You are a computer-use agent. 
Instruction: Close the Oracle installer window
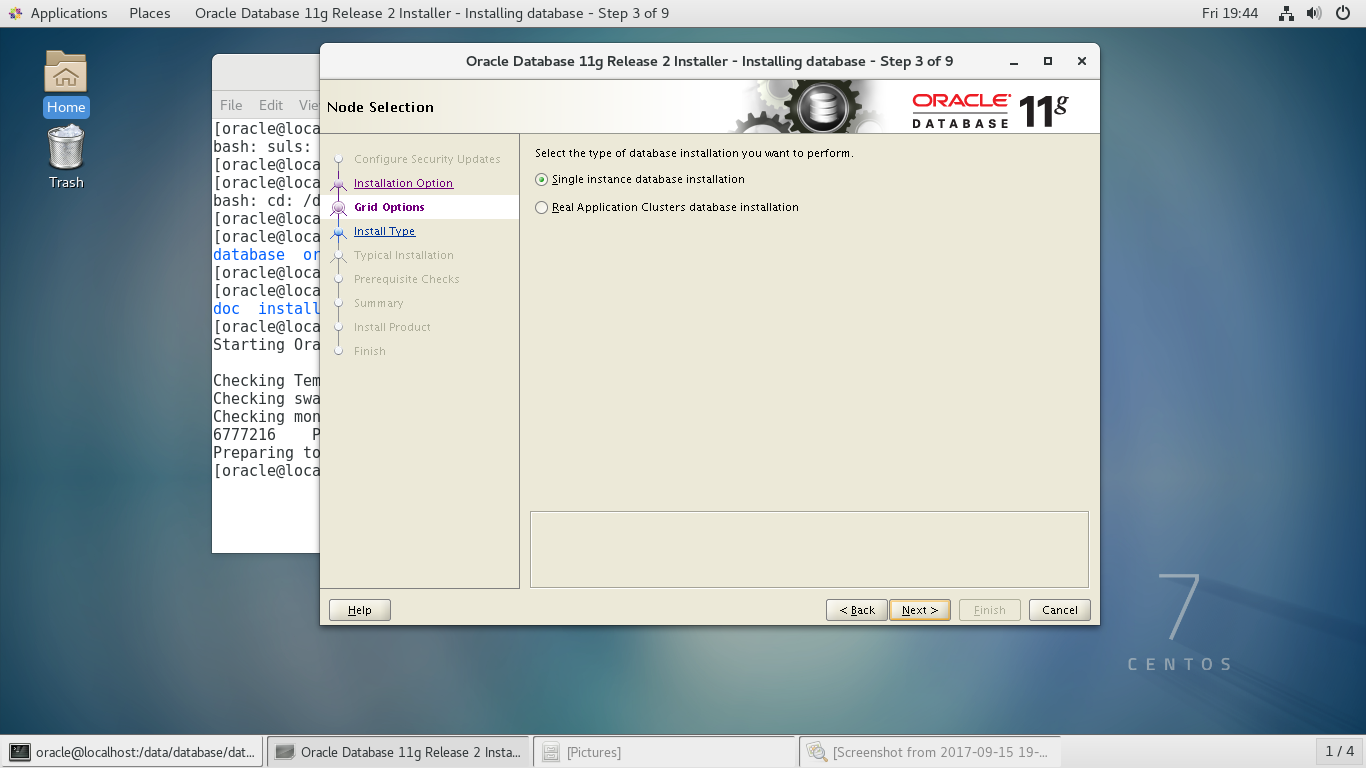click(1082, 61)
